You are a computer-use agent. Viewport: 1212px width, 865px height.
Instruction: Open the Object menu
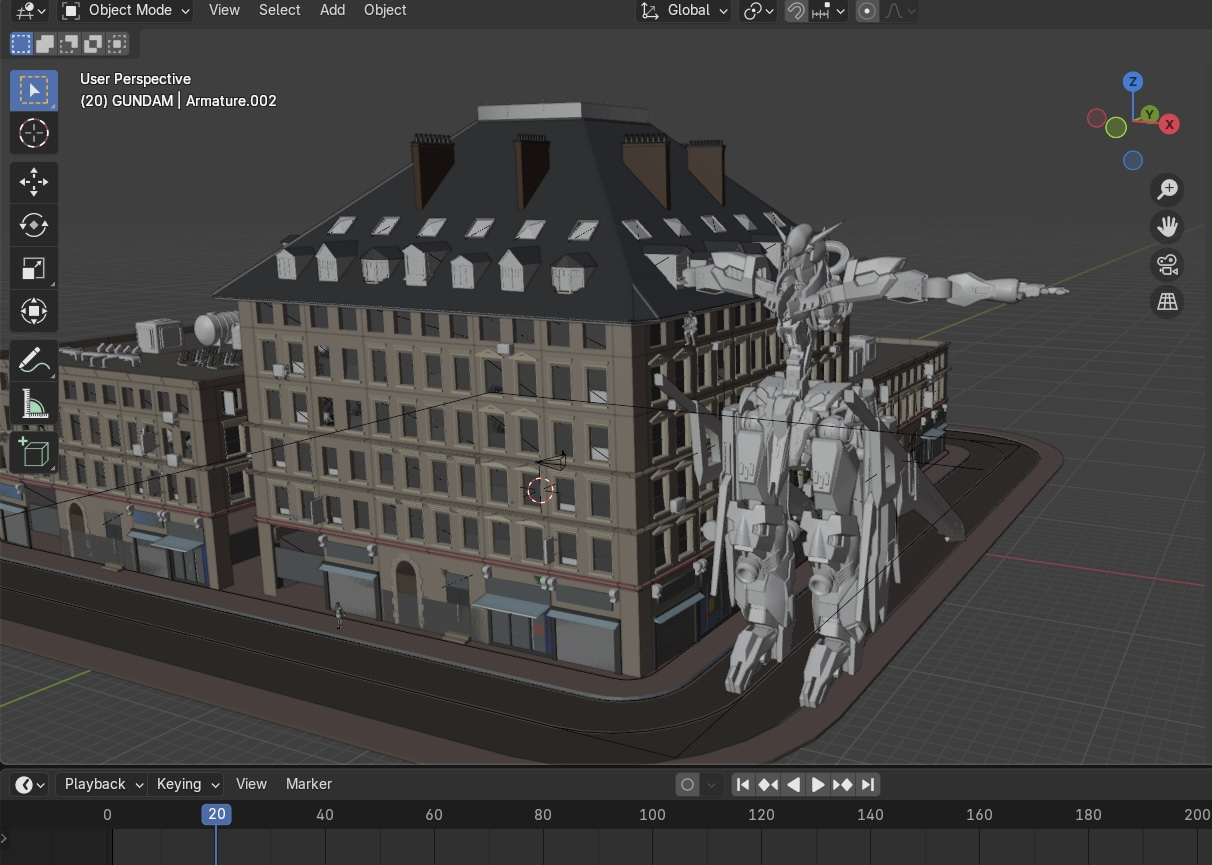coord(385,10)
